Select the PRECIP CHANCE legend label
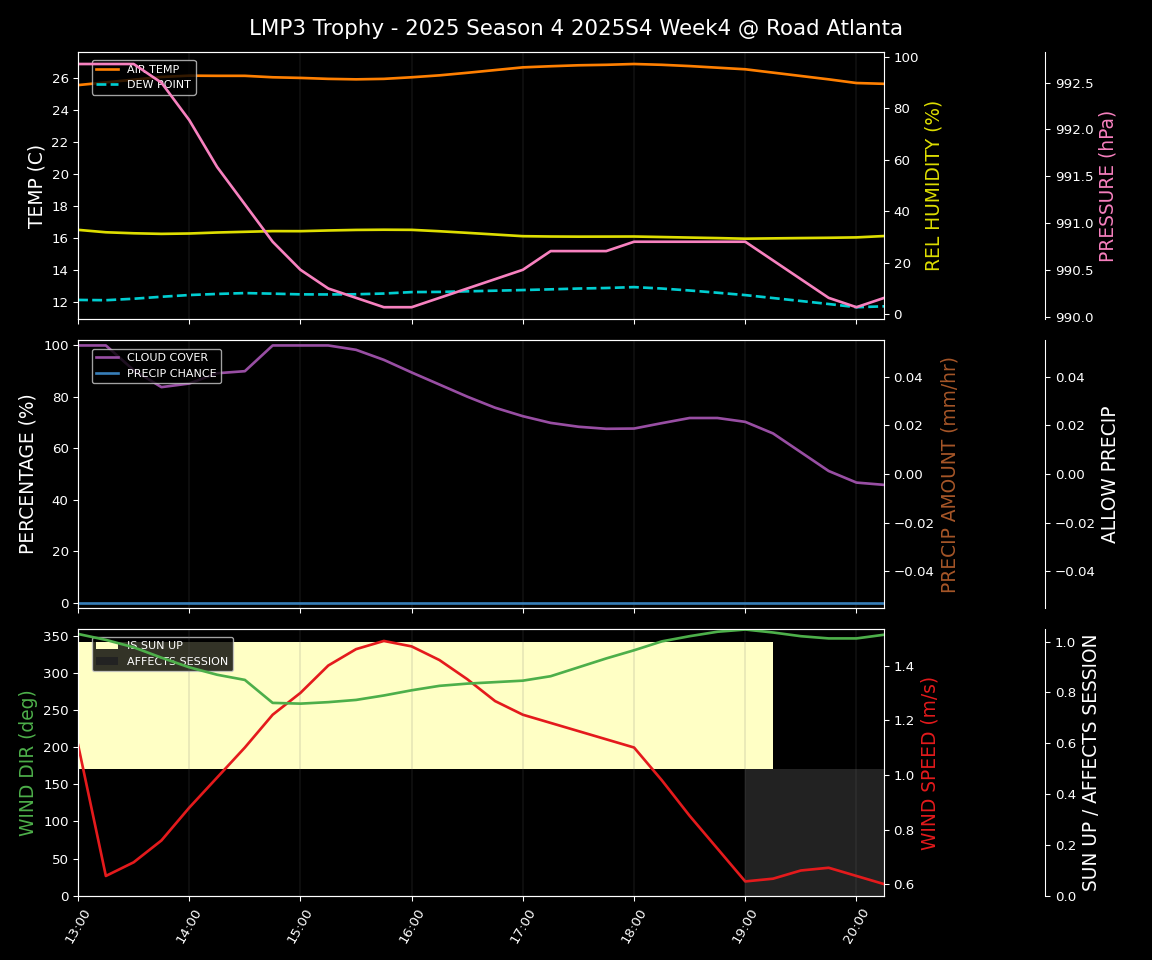Image resolution: width=1152 pixels, height=960 pixels. (x=171, y=374)
